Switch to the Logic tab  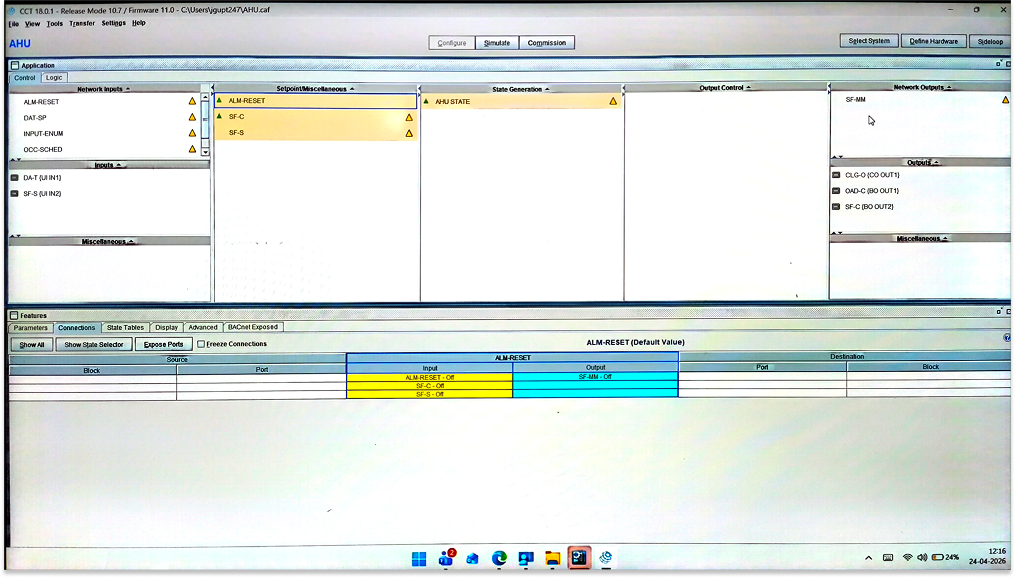click(x=54, y=78)
